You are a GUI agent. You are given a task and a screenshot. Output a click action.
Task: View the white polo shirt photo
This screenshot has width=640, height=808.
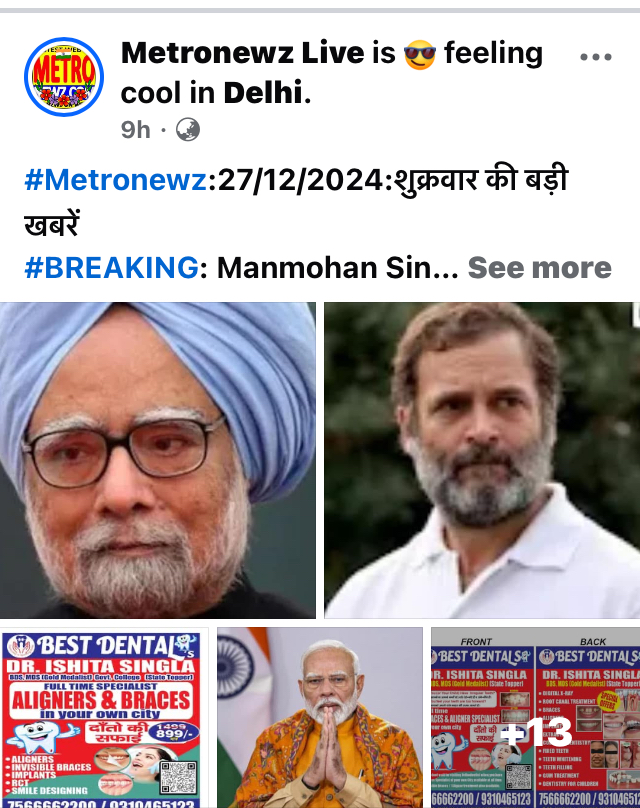(x=482, y=460)
